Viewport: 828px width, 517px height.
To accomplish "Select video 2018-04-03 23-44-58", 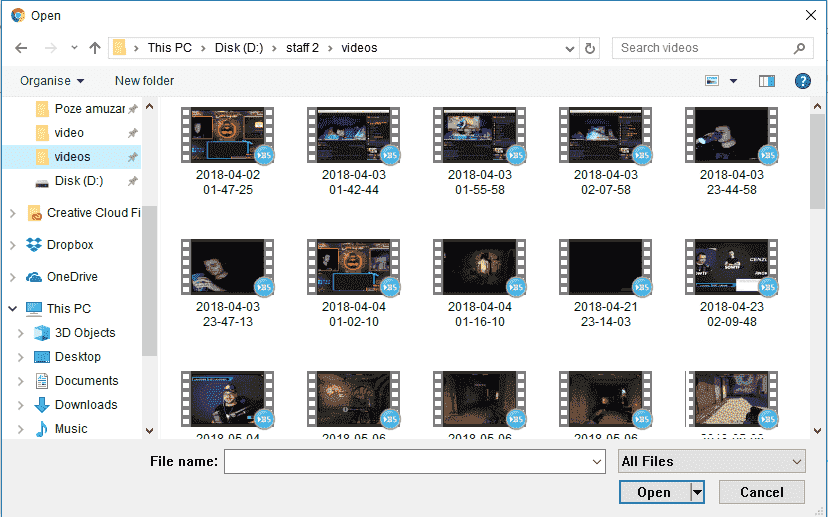I will pos(731,152).
